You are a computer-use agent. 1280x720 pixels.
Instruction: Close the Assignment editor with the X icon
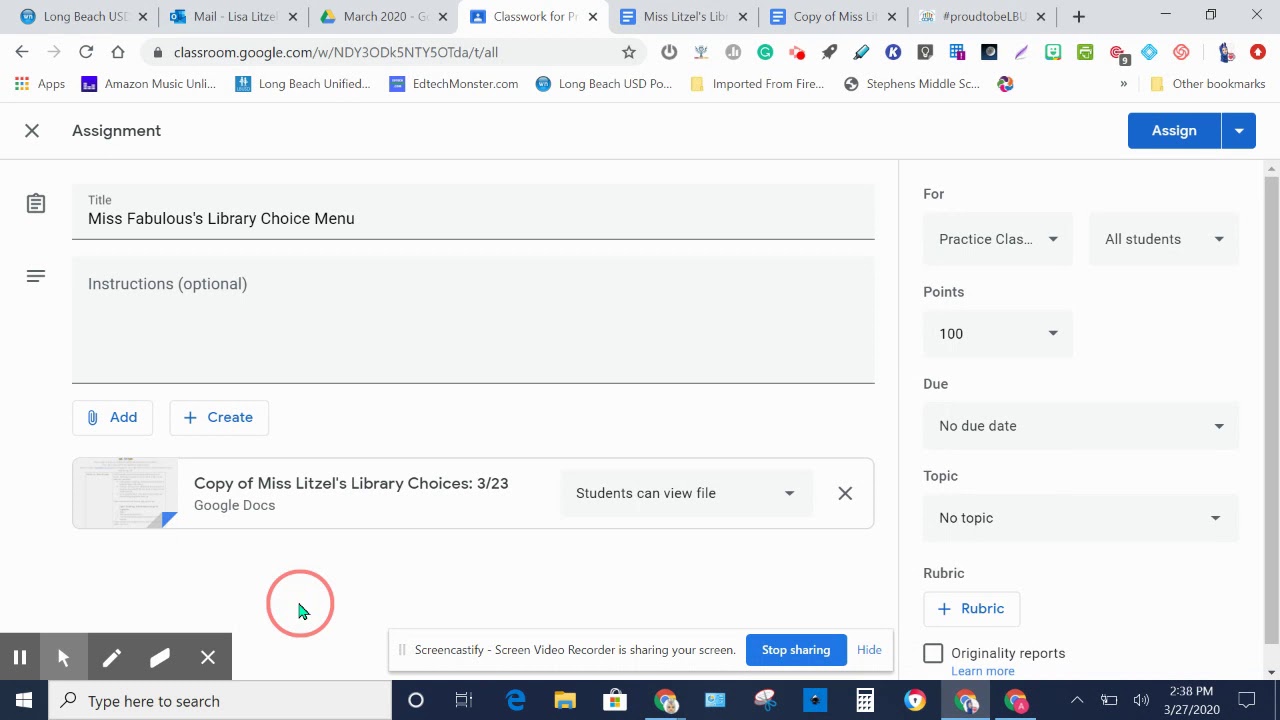tap(32, 131)
